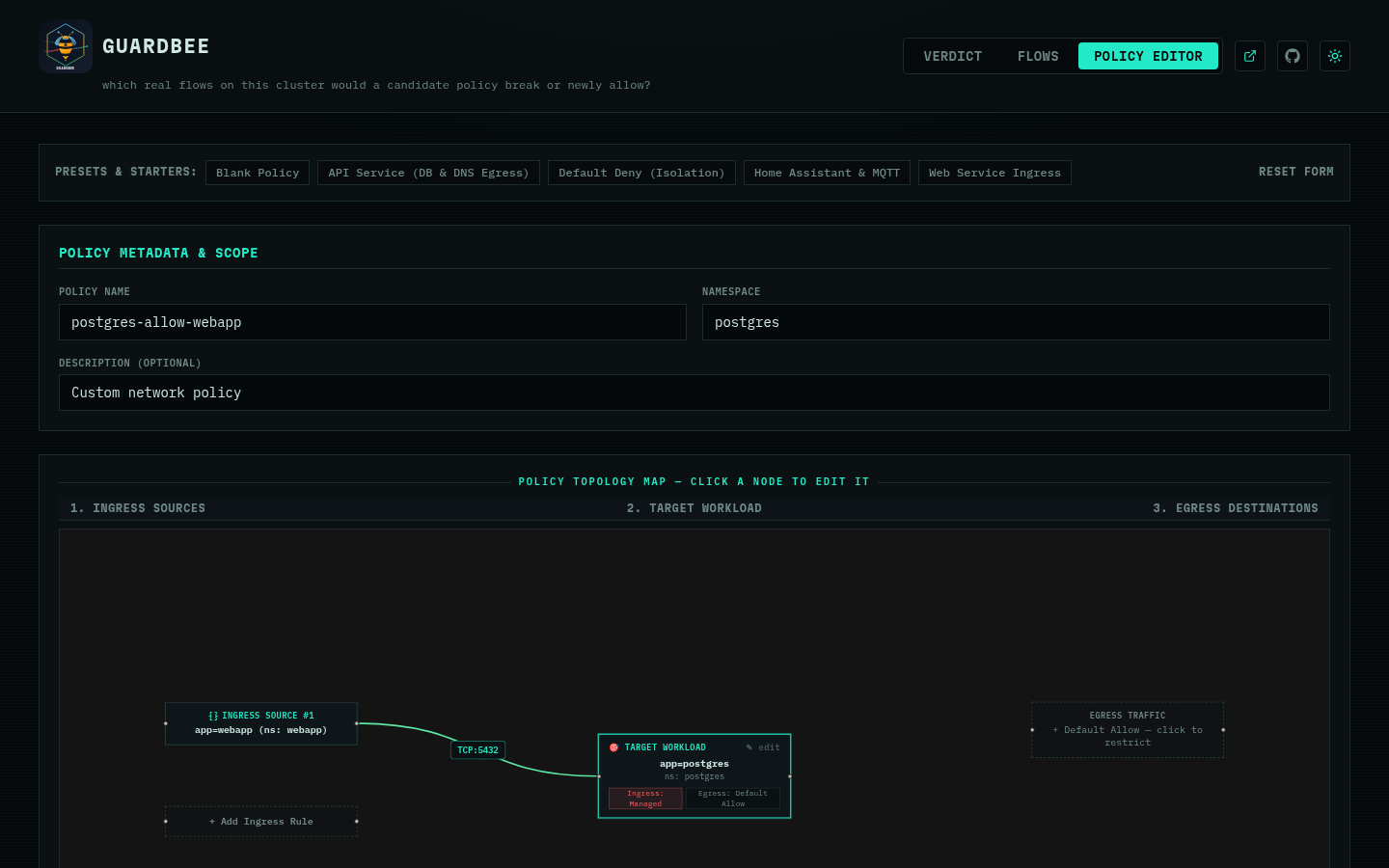The width and height of the screenshot is (1389, 868).
Task: Apply the Web Service Ingress preset
Action: click(x=994, y=173)
